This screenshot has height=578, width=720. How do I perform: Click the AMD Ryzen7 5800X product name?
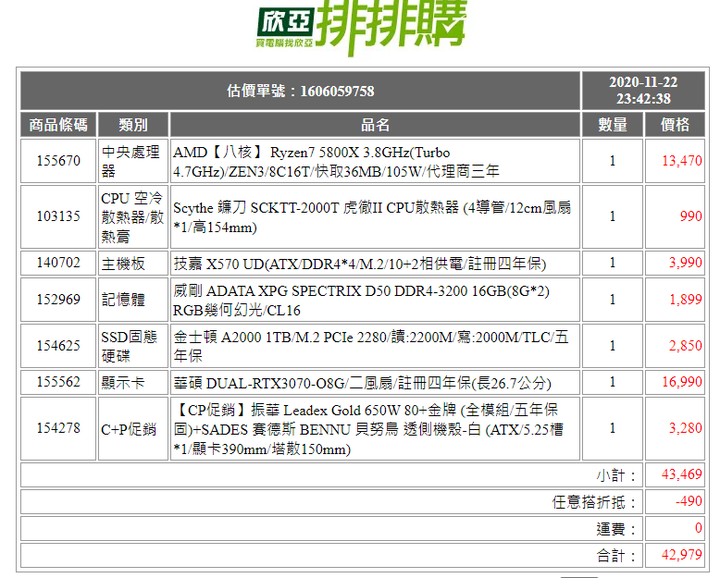[x=336, y=162]
